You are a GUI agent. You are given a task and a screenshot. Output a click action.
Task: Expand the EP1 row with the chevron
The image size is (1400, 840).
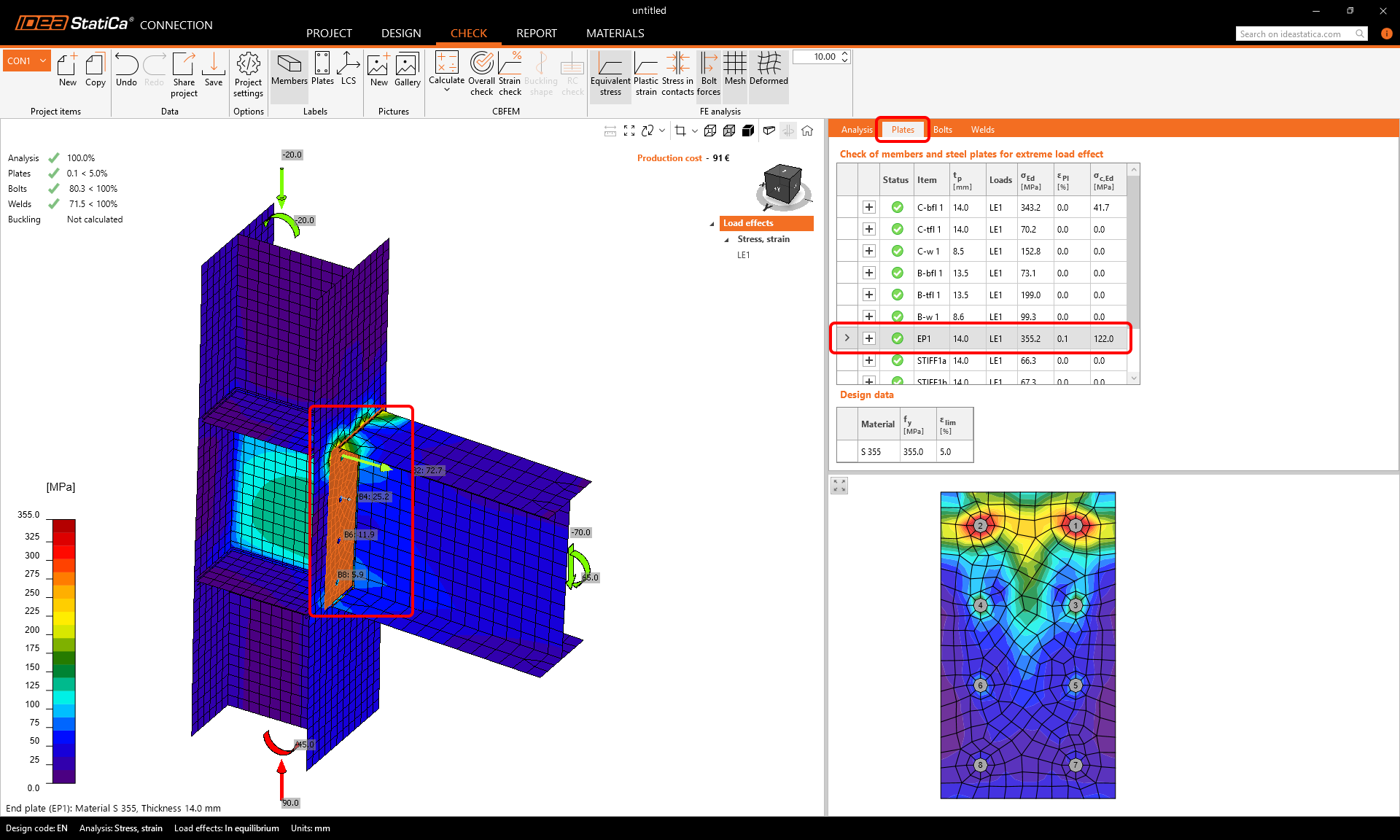pyautogui.click(x=847, y=338)
